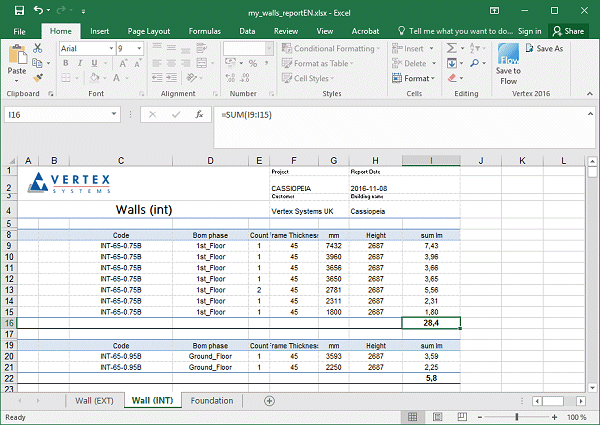The height and width of the screenshot is (425, 600).
Task: Click the Insert Function fx icon
Action: (199, 115)
